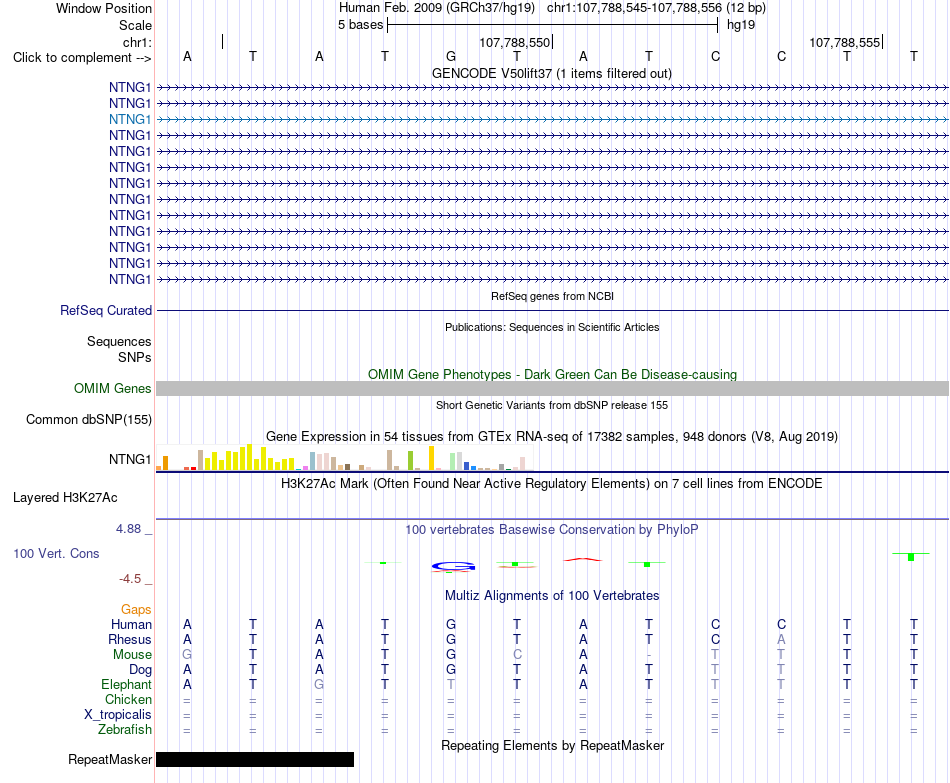Viewport: 950px width, 783px height.
Task: Open the OMIM Gene Phenotypes track title
Action: point(552,375)
